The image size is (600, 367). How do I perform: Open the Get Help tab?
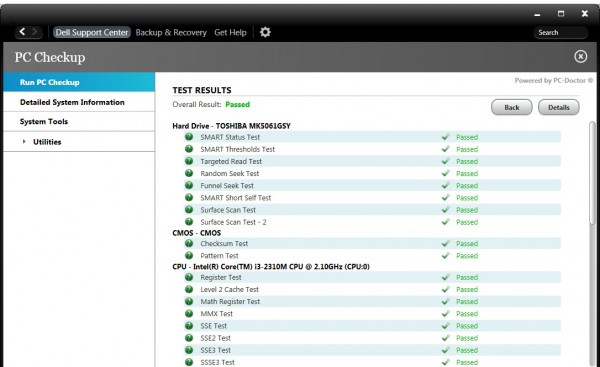point(230,33)
